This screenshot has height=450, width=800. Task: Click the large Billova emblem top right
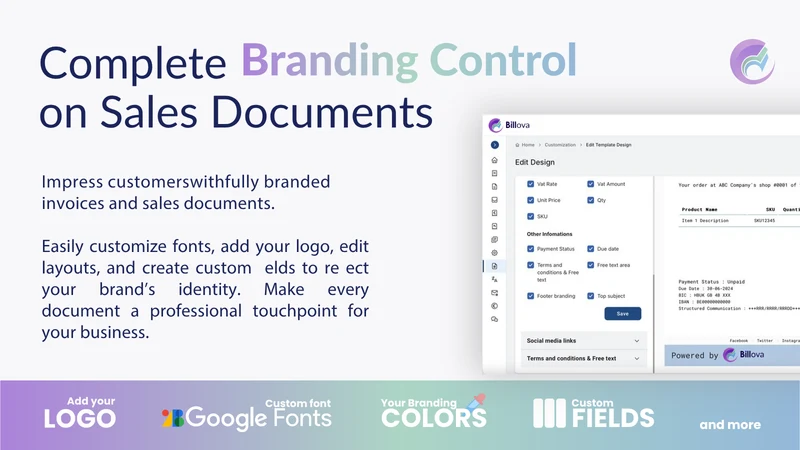(752, 62)
